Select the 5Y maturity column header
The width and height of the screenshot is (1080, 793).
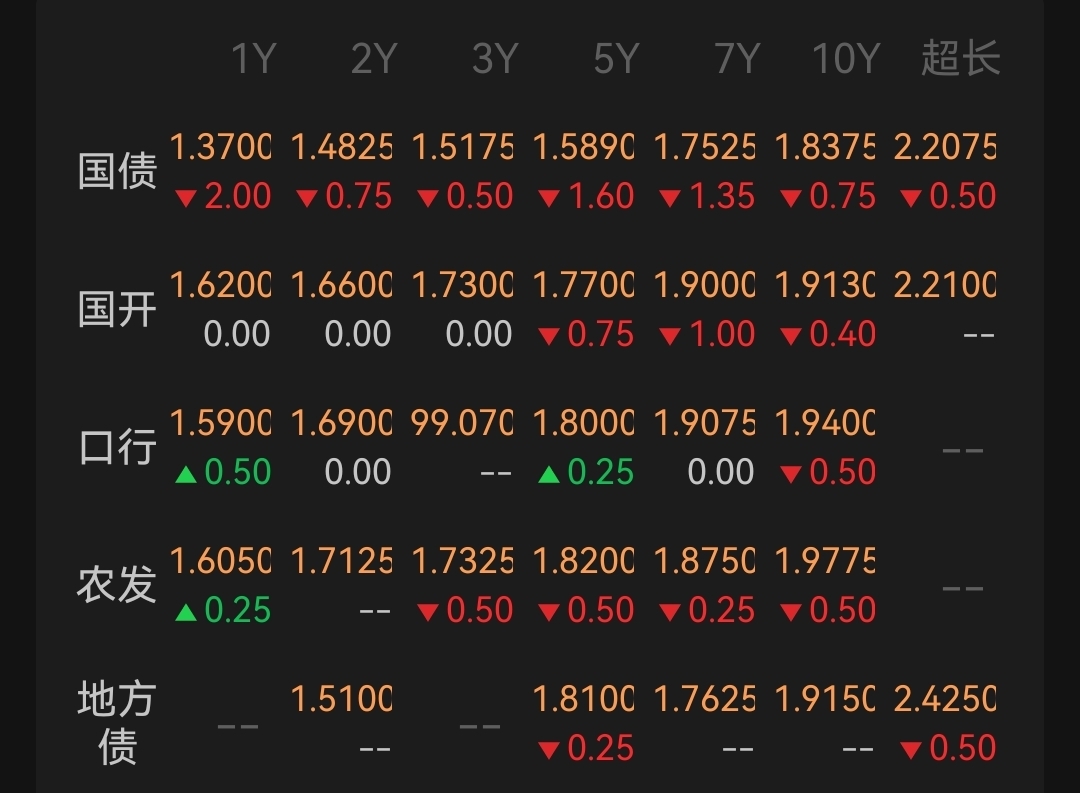point(615,60)
